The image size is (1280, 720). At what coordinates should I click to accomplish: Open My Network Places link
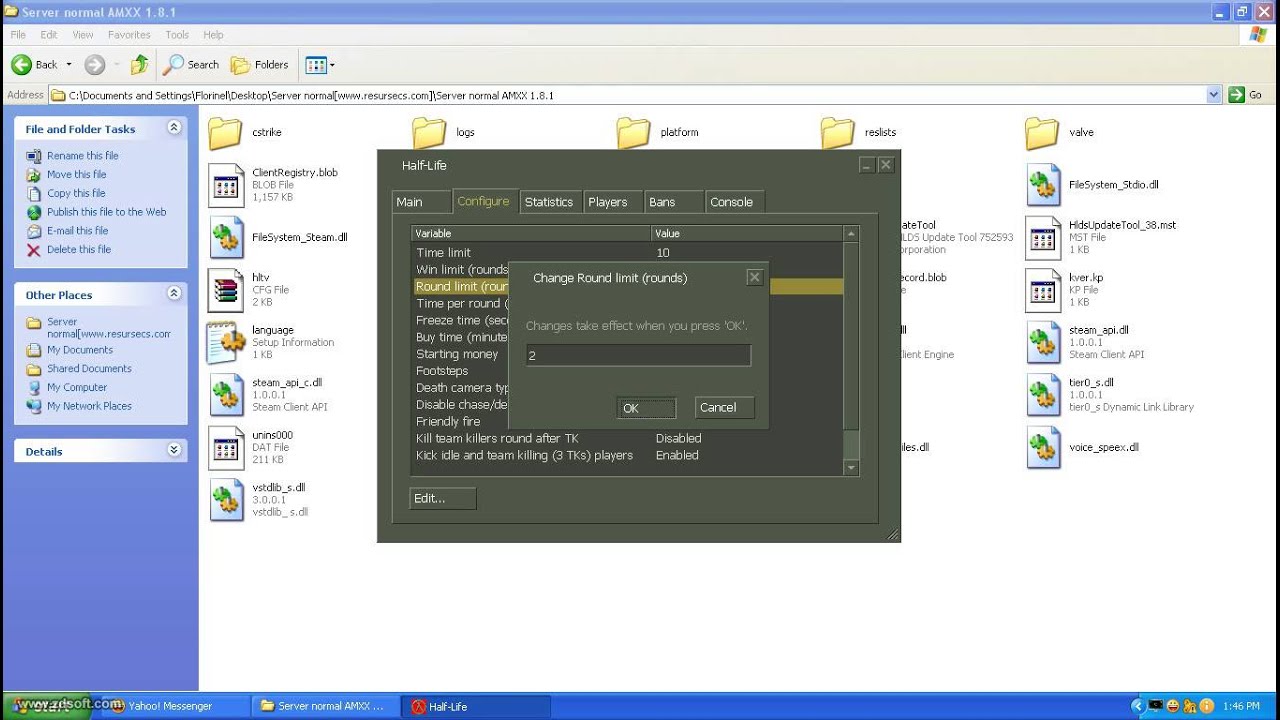pos(89,406)
